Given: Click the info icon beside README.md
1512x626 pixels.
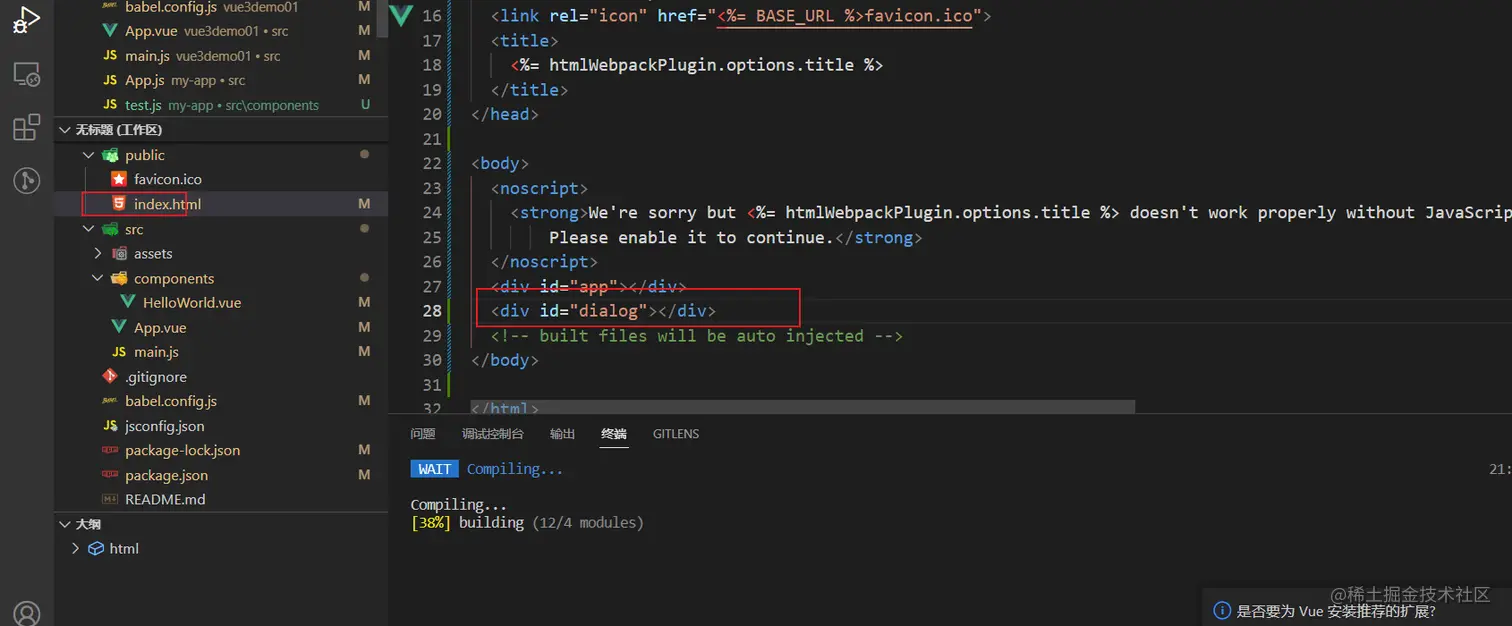Looking at the screenshot, I should 110,499.
